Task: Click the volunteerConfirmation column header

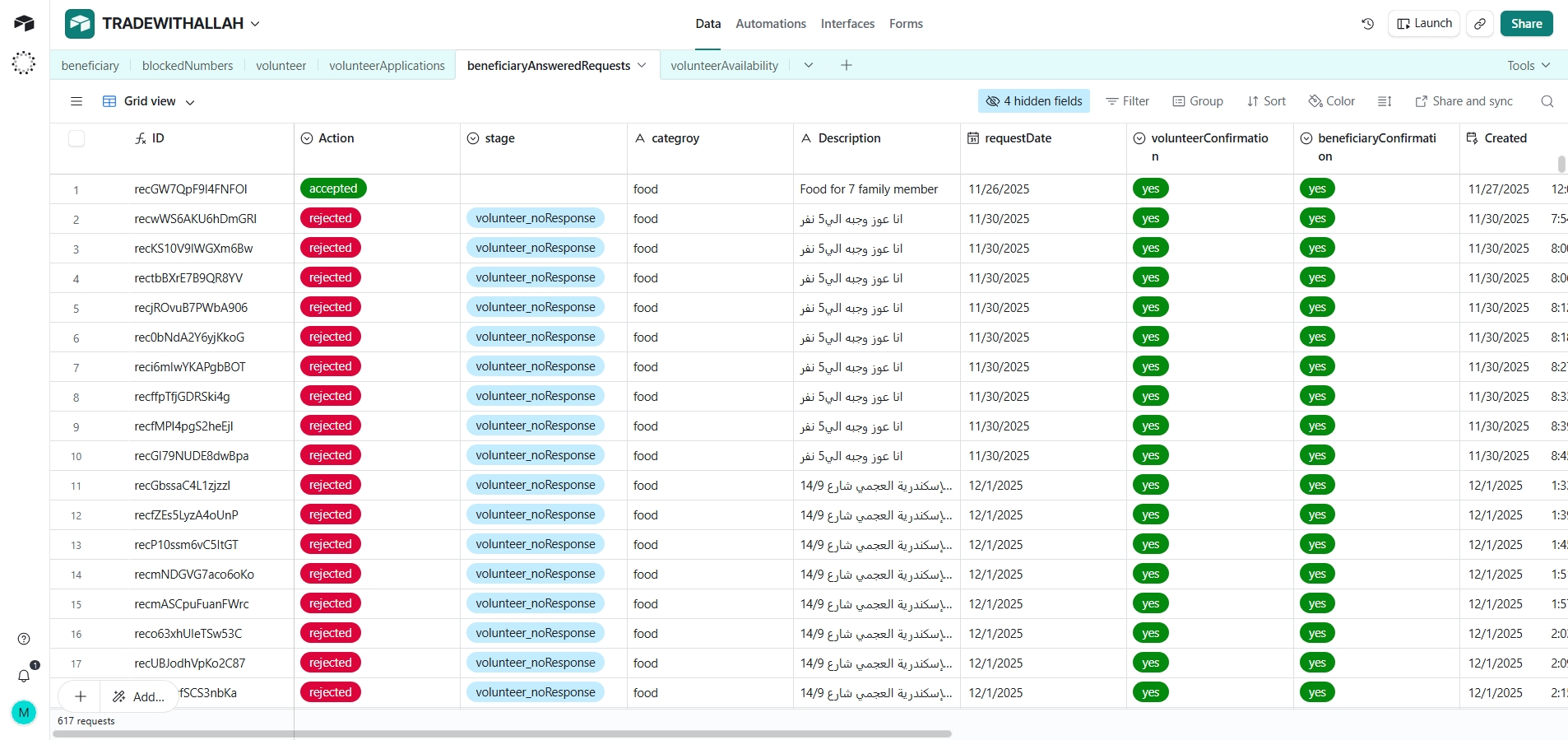Action: 1210,147
